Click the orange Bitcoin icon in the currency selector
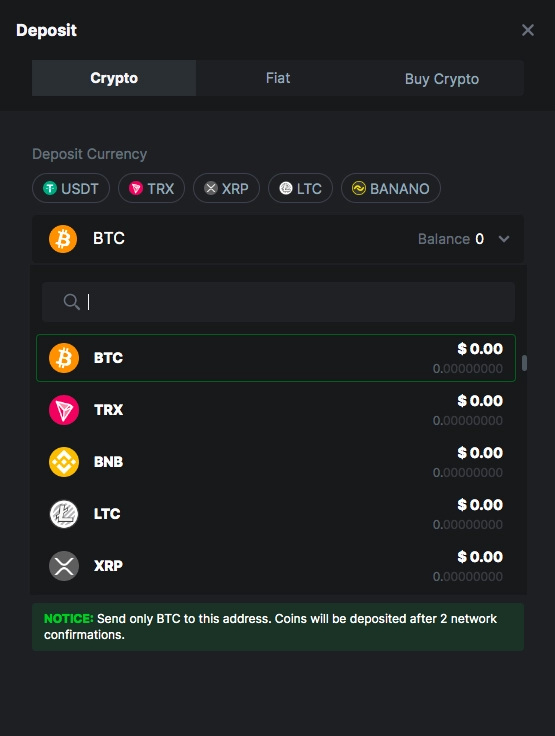This screenshot has height=736, width=555. [63, 239]
